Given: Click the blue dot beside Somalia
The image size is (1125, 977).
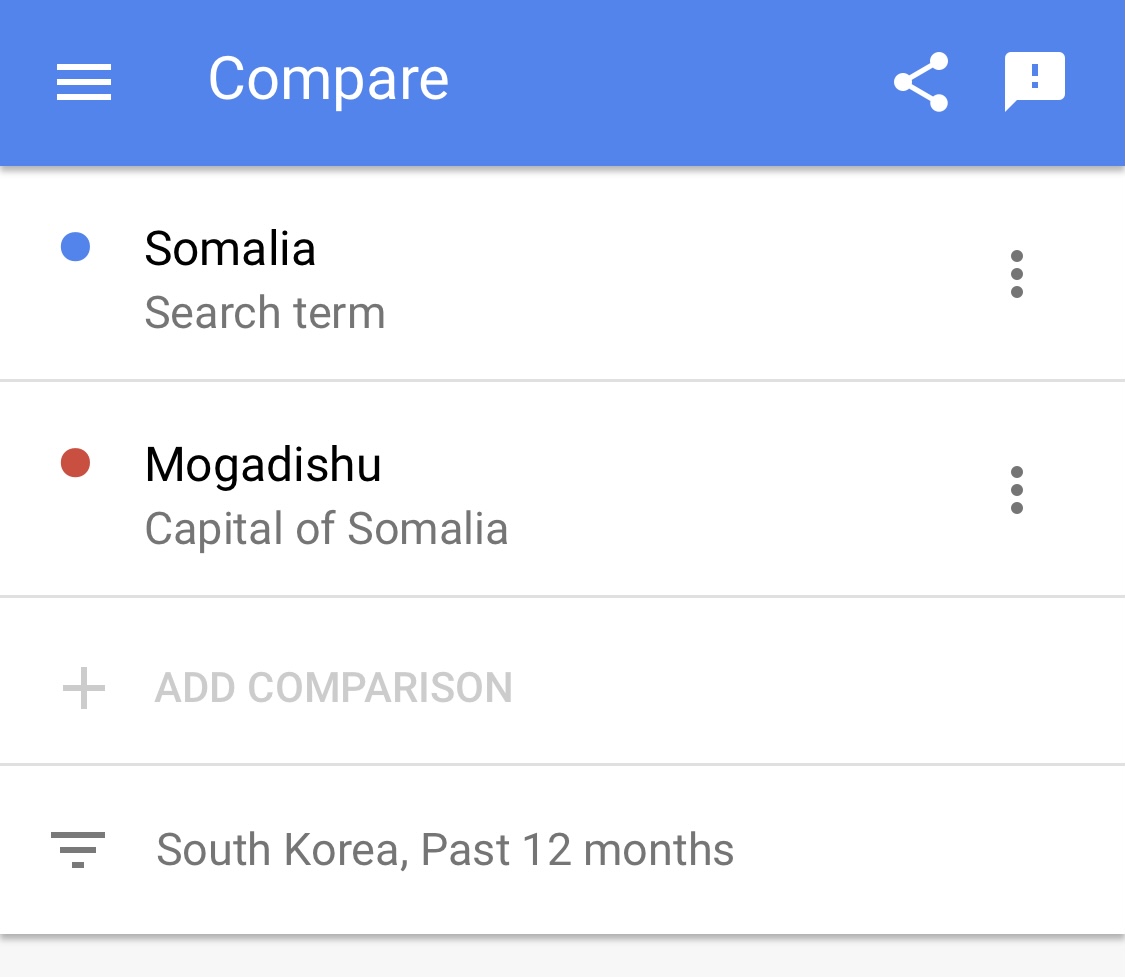Looking at the screenshot, I should [x=76, y=247].
